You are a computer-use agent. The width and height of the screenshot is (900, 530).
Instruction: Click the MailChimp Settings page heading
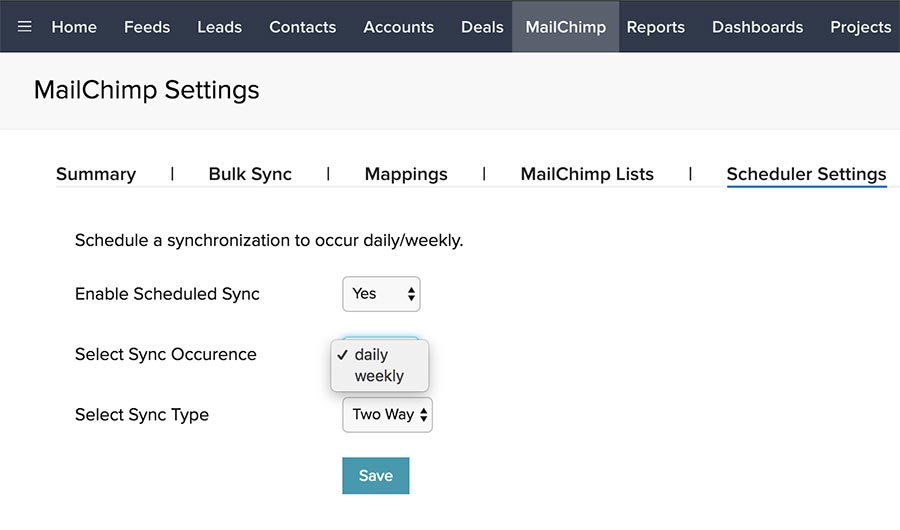[x=146, y=90]
